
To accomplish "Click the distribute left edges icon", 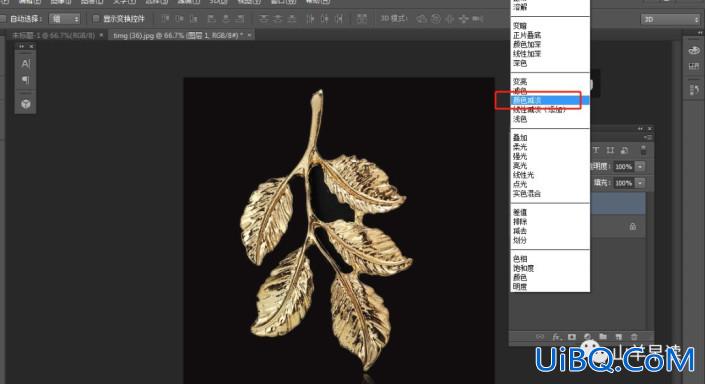I will pyautogui.click(x=310, y=19).
